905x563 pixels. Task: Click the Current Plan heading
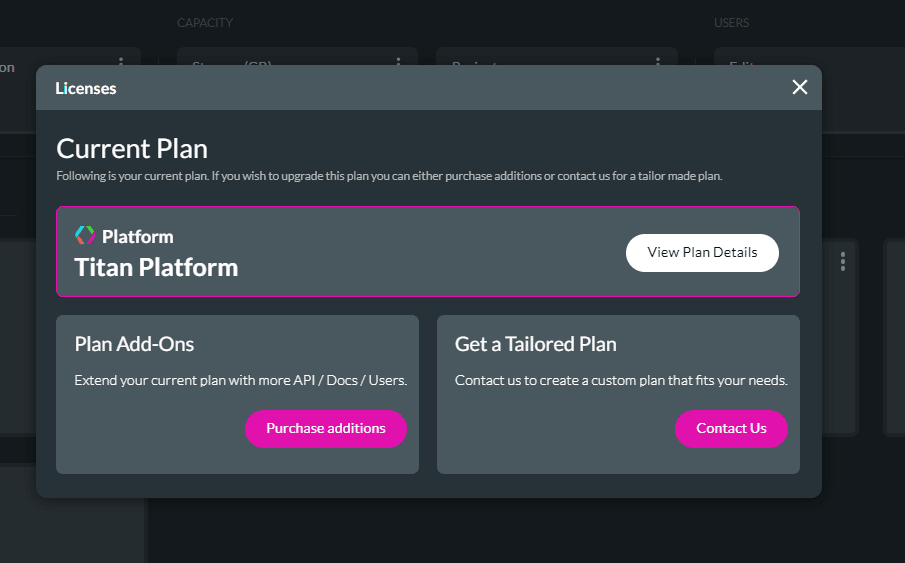pyautogui.click(x=132, y=149)
